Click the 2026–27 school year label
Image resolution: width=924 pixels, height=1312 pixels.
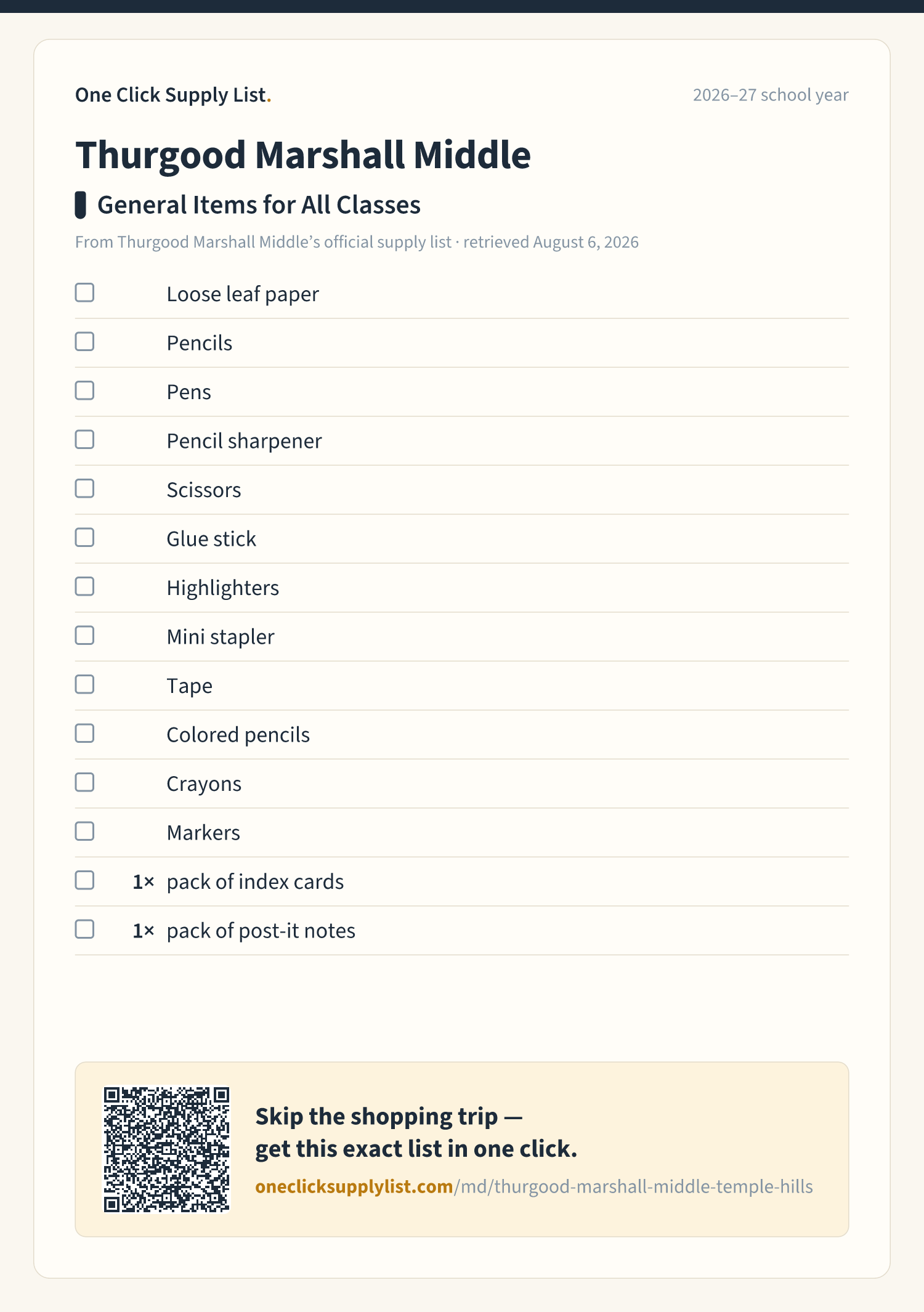point(771,95)
